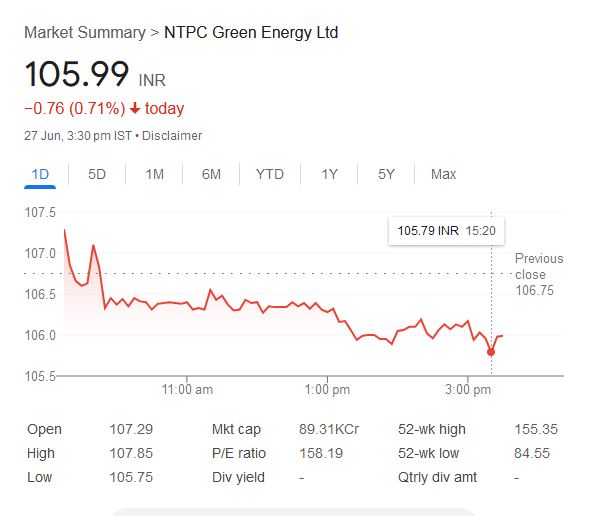
Task: Select the 1D time range tab
Action: click(40, 174)
